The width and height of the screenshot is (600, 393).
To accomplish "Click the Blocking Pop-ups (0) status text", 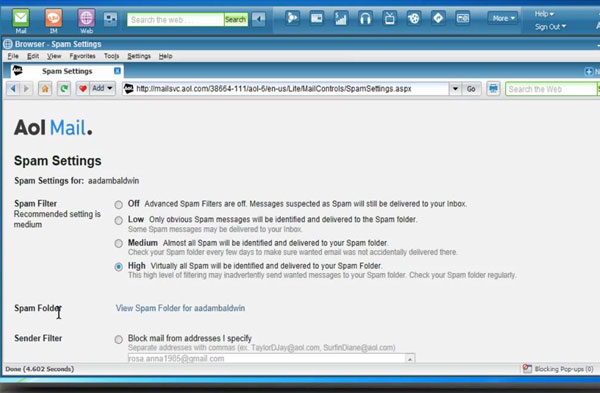I will click(x=564, y=369).
